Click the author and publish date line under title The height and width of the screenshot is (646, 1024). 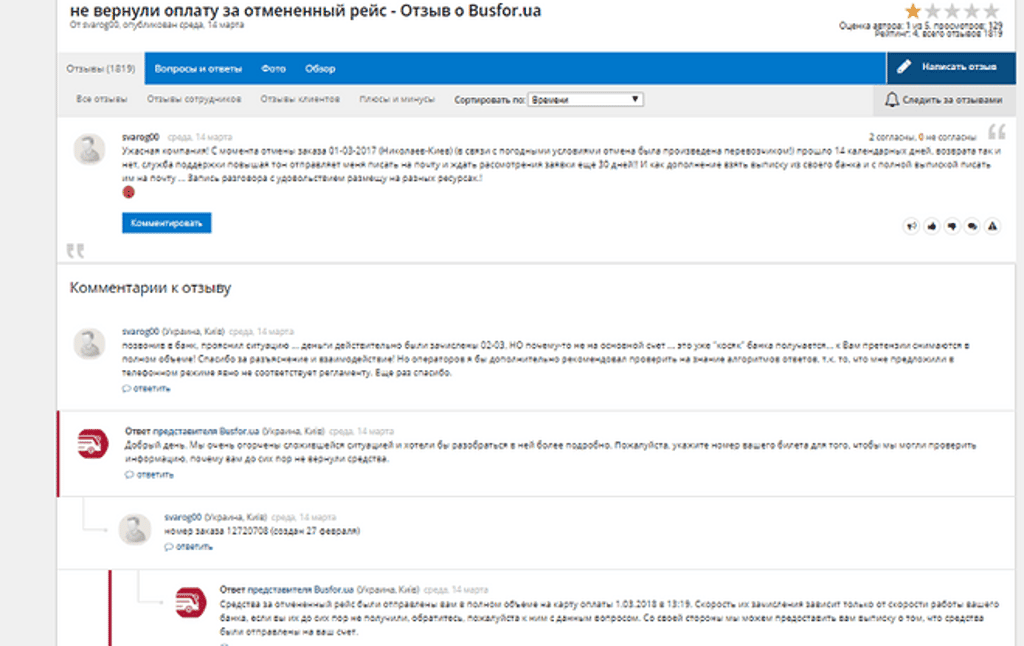click(x=157, y=25)
